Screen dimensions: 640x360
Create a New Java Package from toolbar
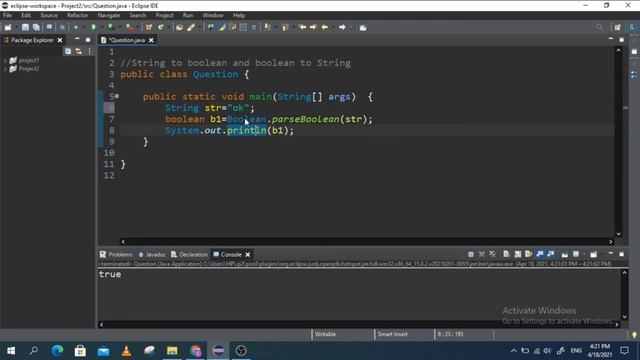(x=149, y=27)
